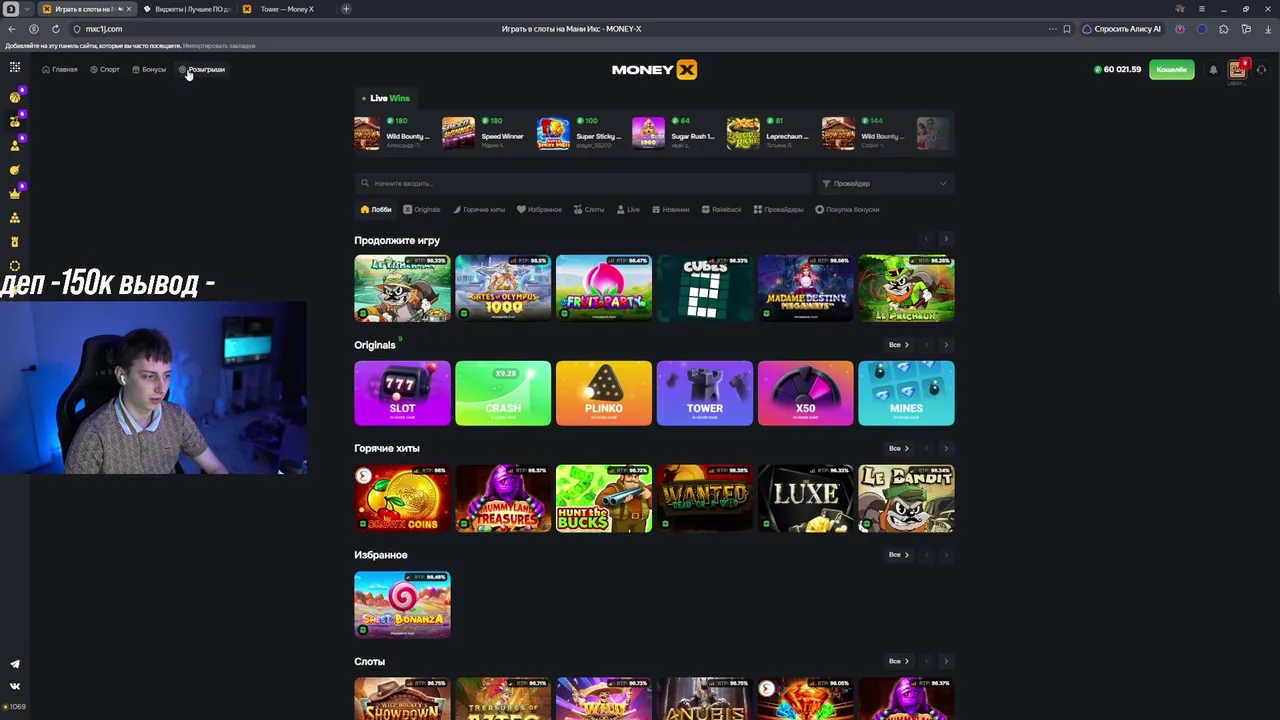Open the PLINKO original game
Image resolution: width=1280 pixels, height=720 pixels.
(x=604, y=393)
